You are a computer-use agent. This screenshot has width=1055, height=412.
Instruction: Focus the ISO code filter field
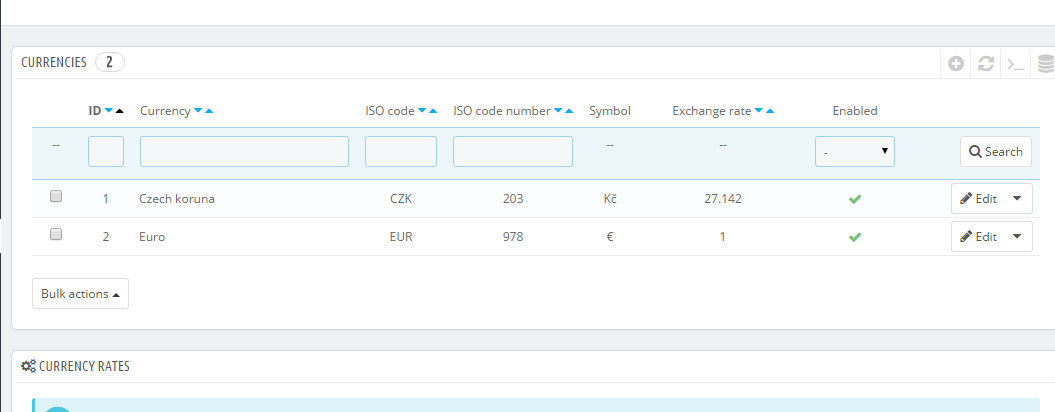(x=400, y=151)
